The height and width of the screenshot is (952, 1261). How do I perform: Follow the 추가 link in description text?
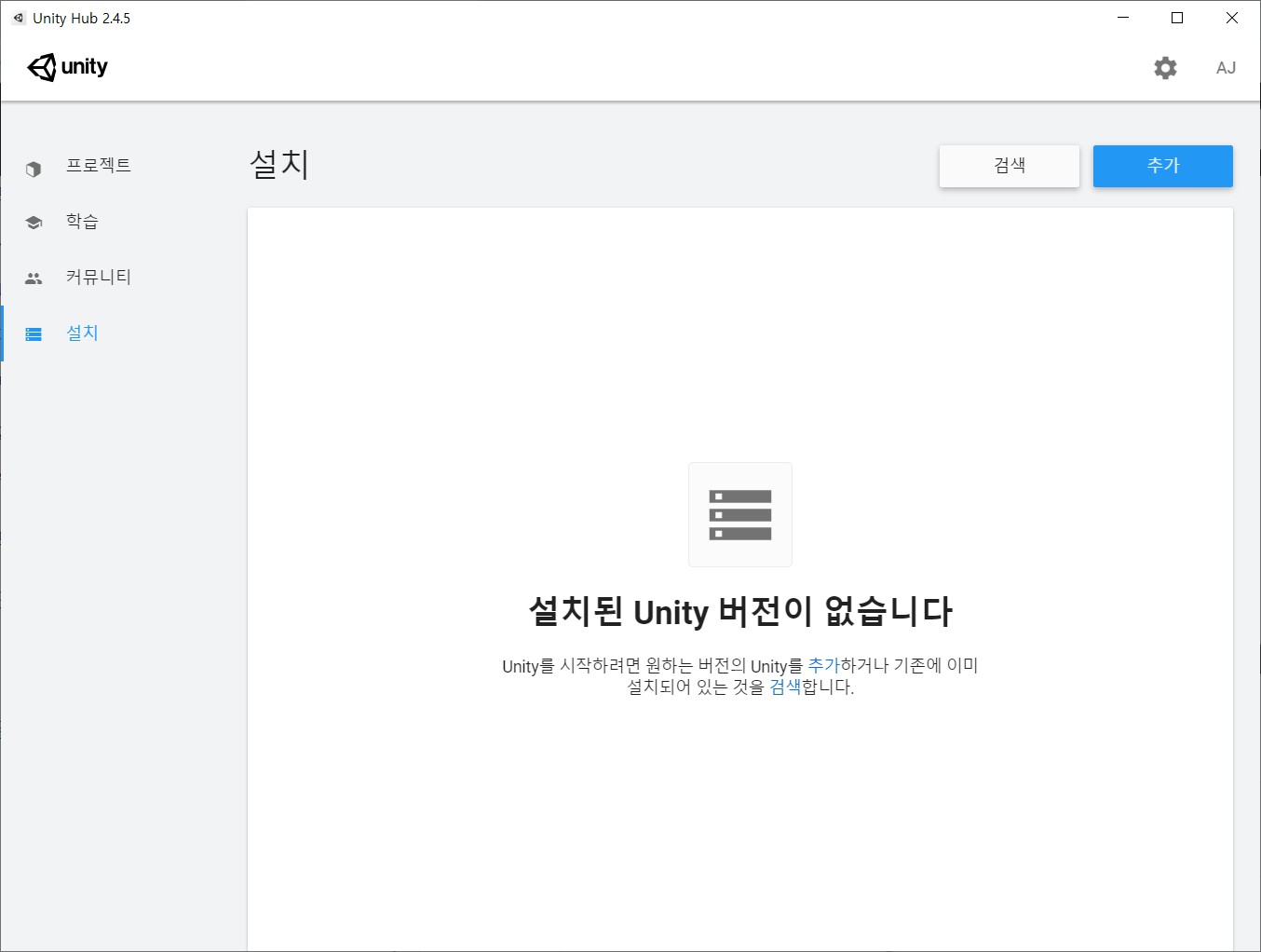(824, 665)
